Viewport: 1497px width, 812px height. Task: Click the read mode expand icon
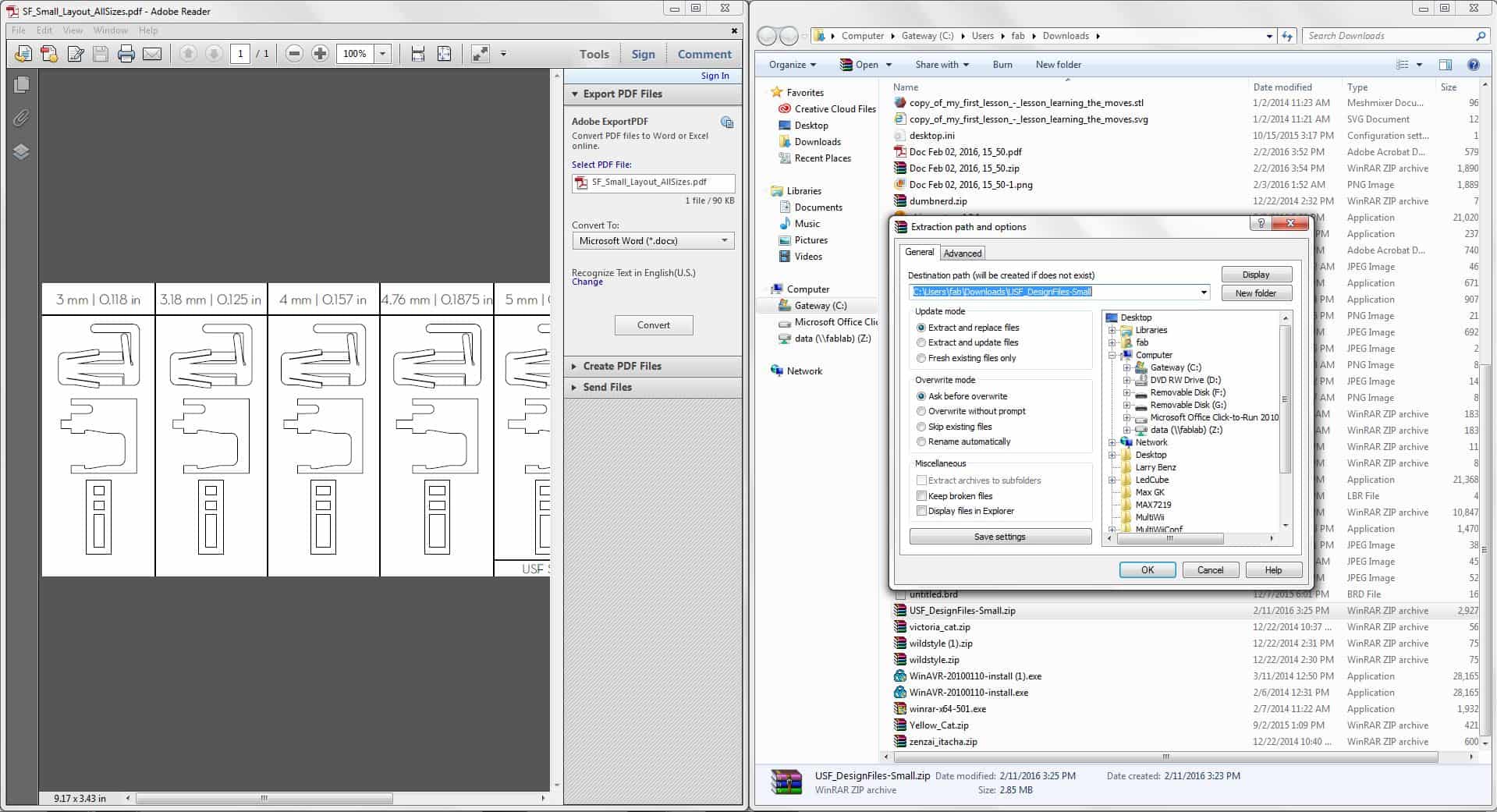tap(481, 54)
